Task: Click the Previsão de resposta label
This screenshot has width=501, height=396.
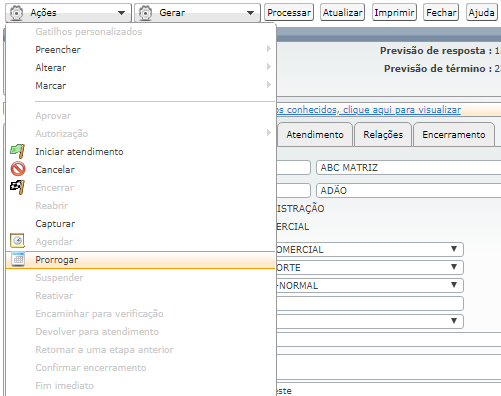Action: (x=436, y=51)
